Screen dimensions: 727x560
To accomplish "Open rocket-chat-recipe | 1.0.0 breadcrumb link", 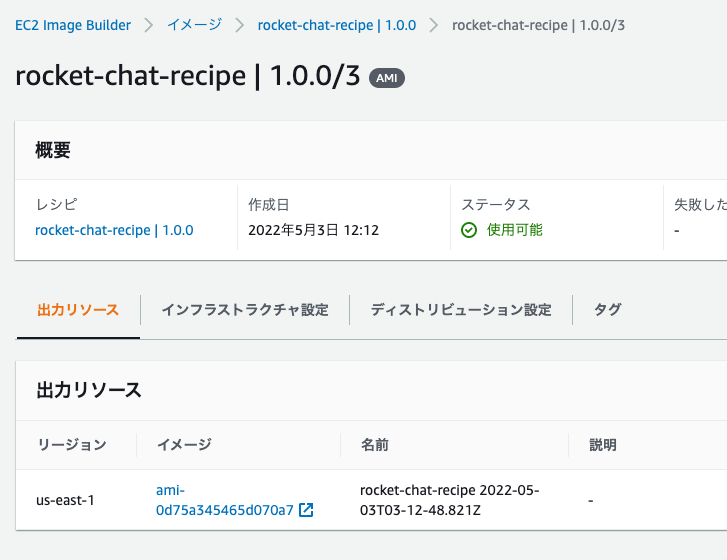I will (x=337, y=25).
